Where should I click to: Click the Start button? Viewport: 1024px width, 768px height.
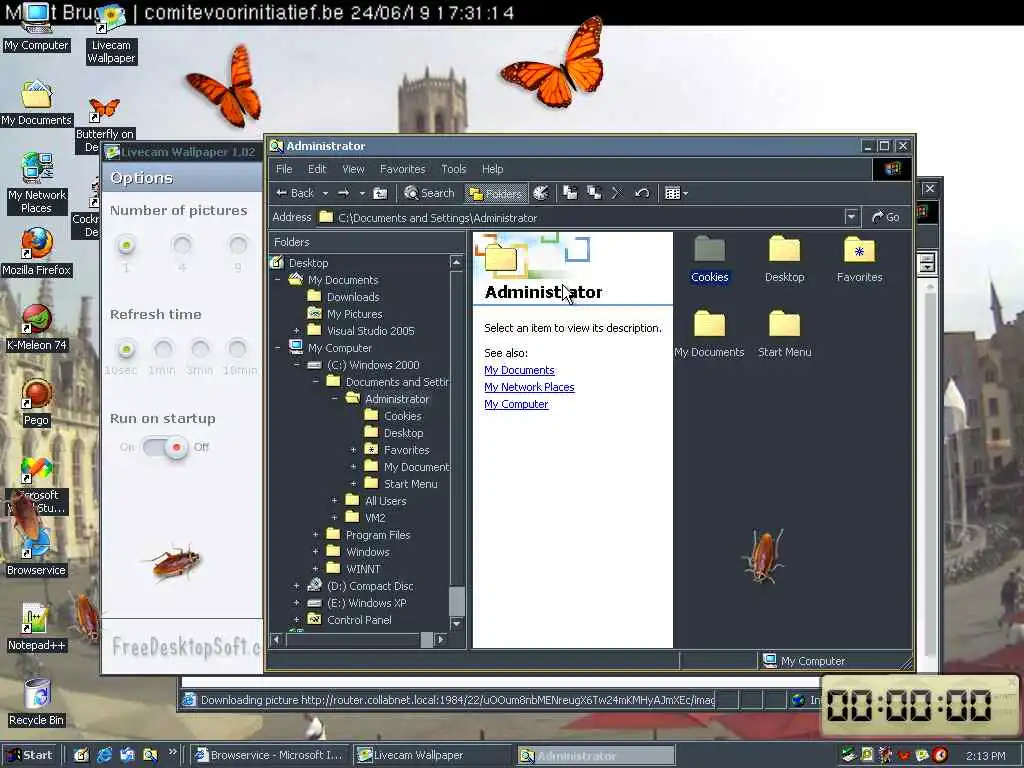[29, 755]
